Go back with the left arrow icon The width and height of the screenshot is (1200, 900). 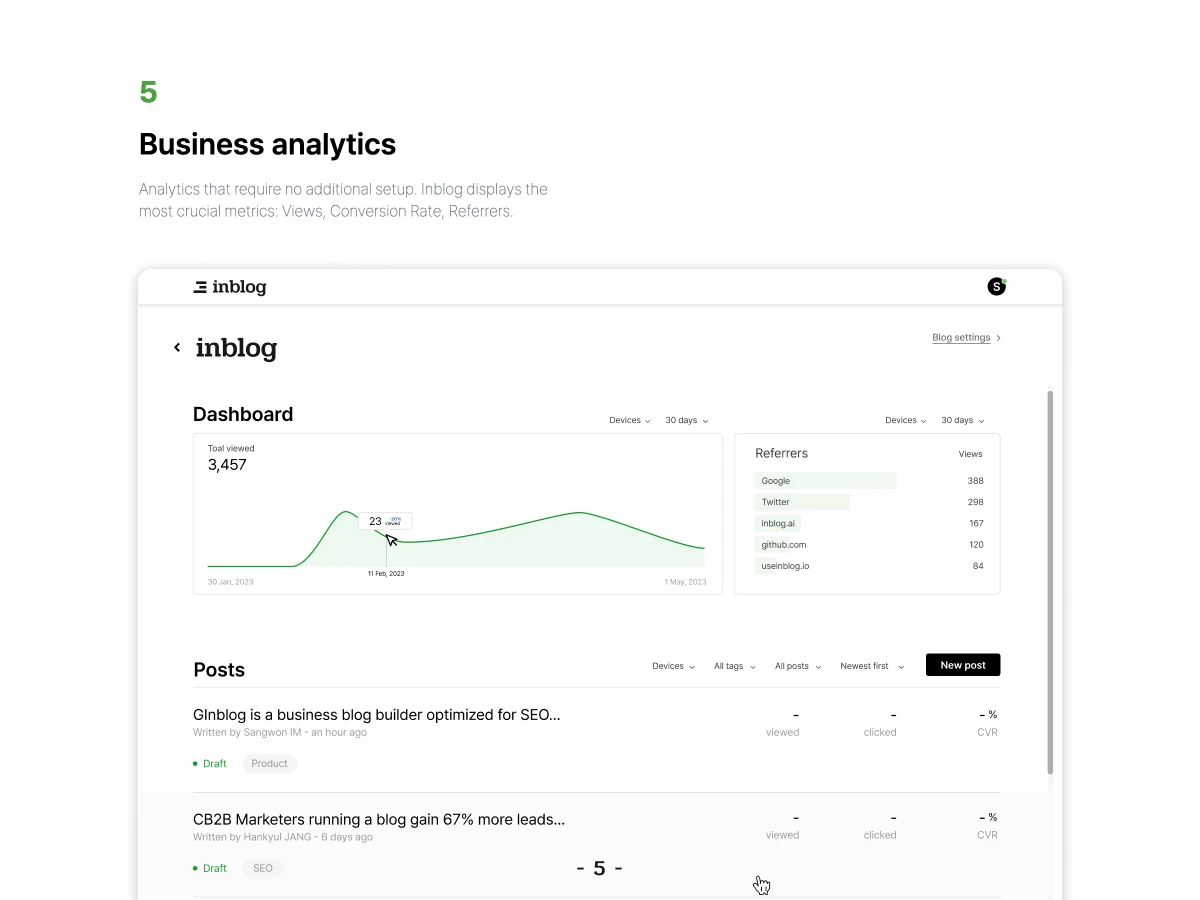tap(177, 348)
